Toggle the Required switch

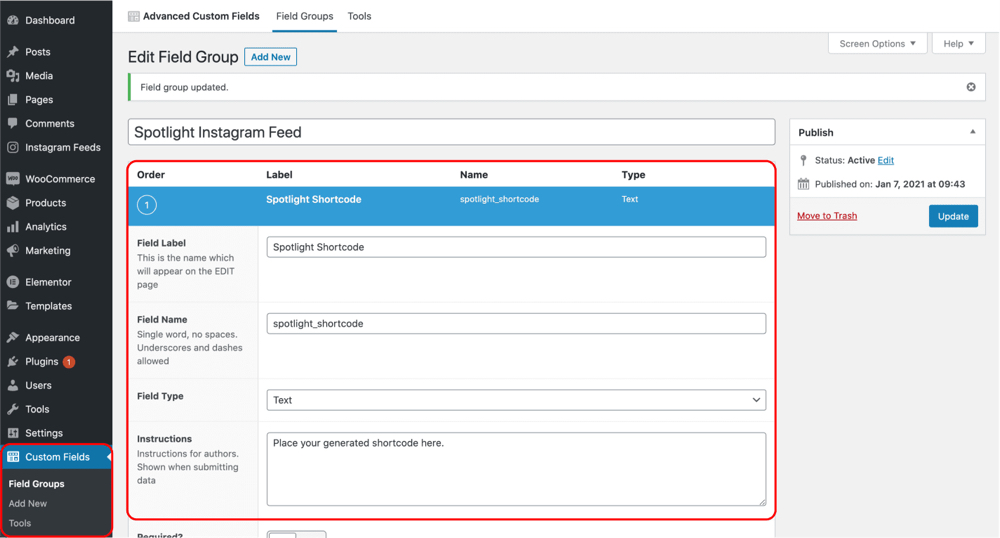click(x=297, y=534)
